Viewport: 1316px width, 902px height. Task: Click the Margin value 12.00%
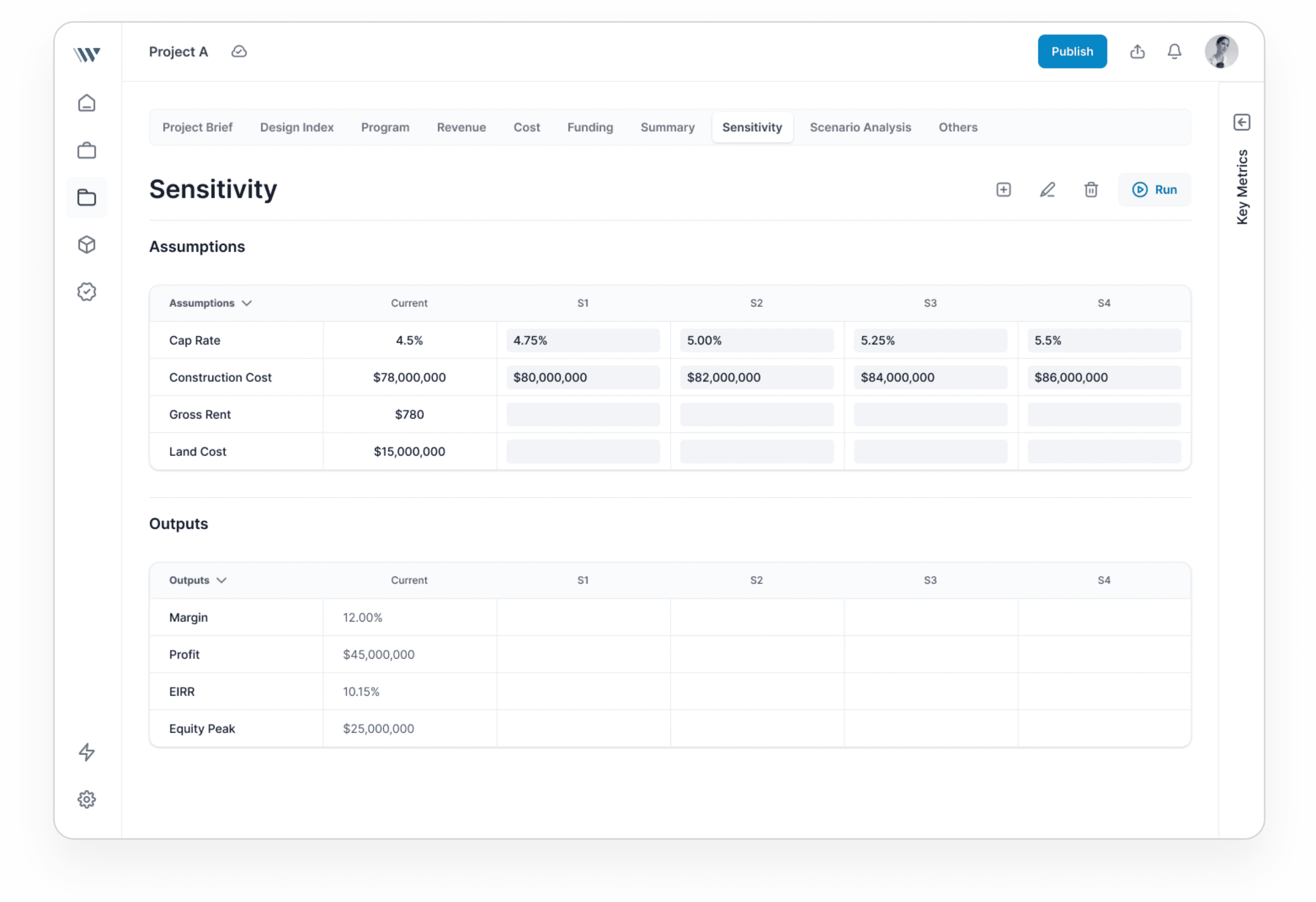coord(363,617)
